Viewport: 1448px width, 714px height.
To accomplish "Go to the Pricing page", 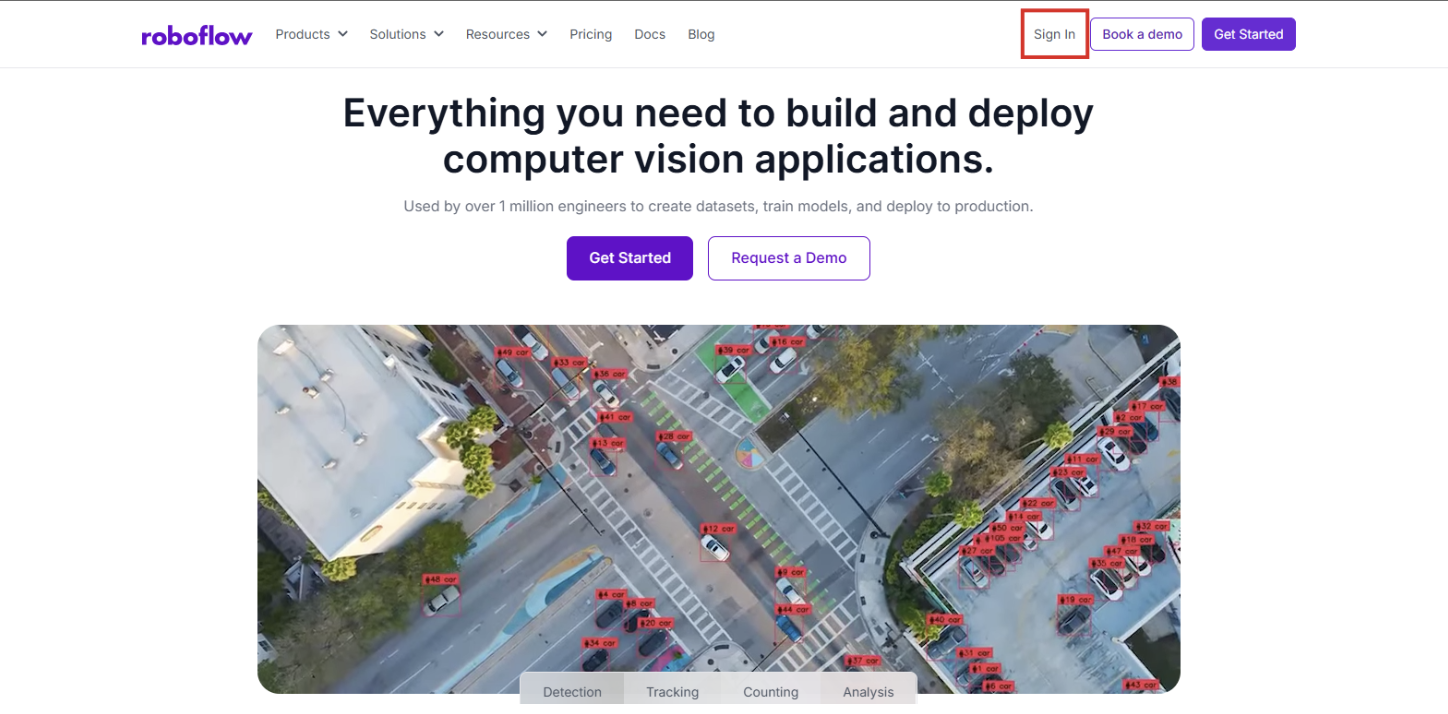I will tap(590, 34).
